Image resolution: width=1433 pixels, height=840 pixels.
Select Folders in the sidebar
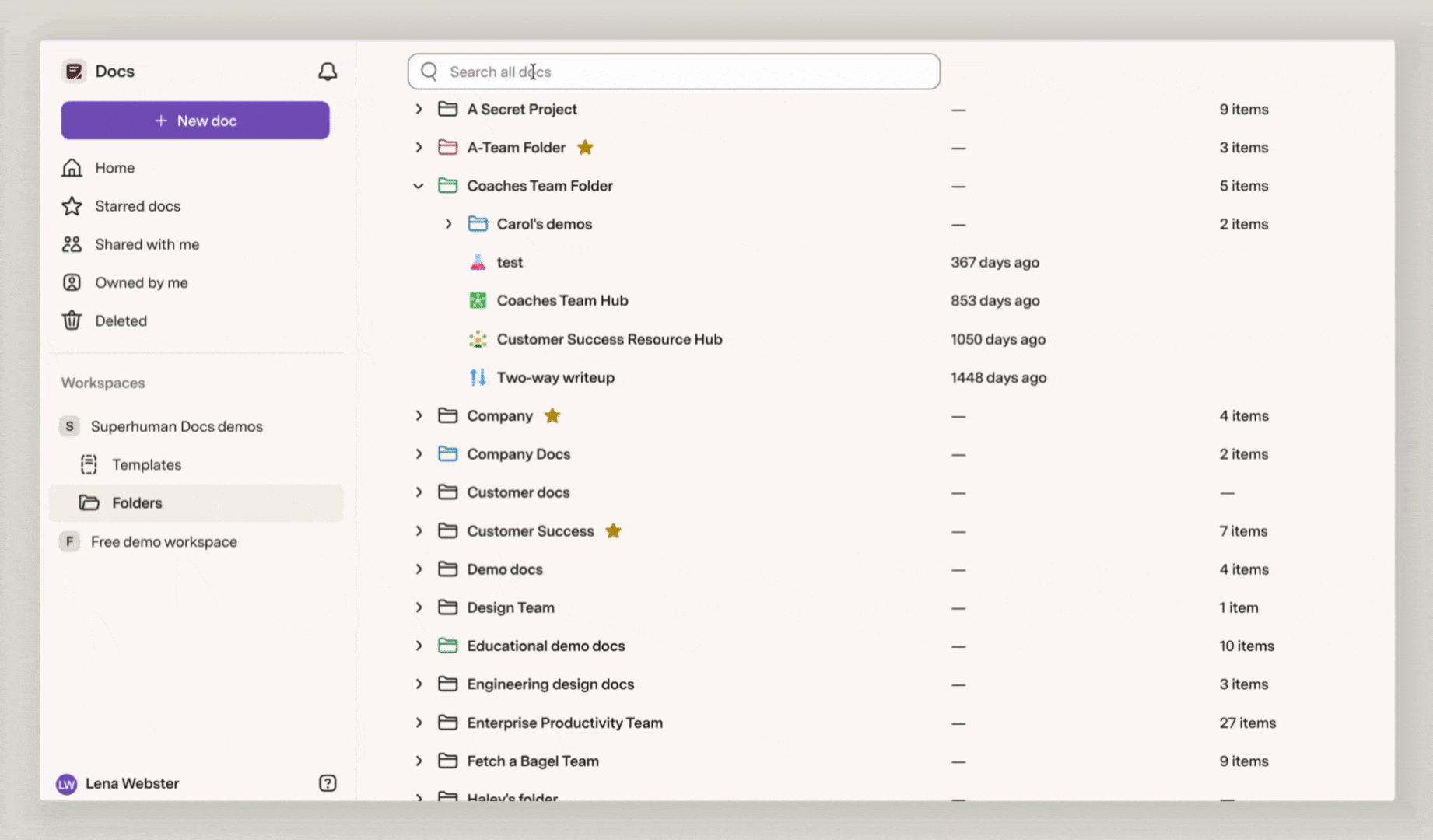[195, 503]
